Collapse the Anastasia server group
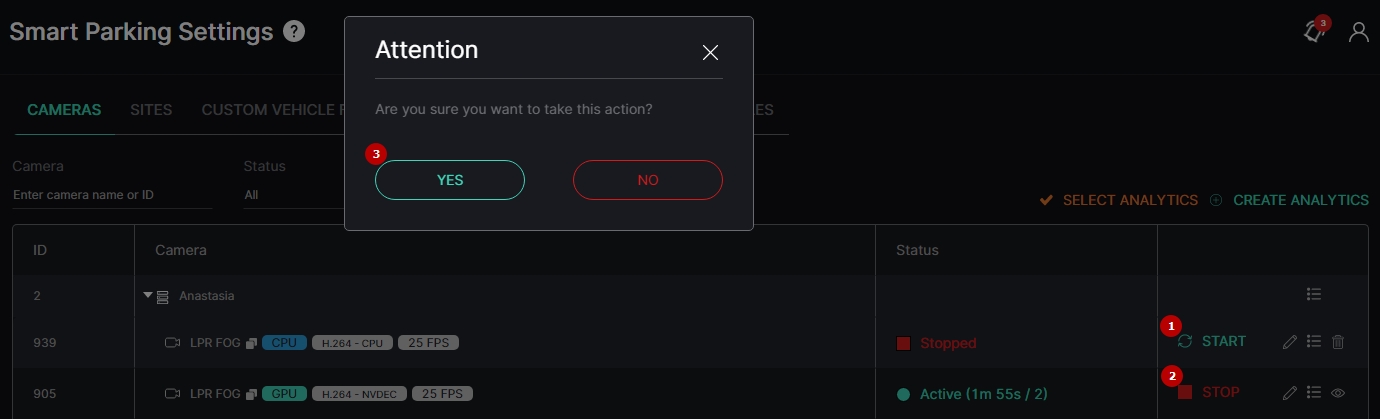1380x419 pixels. pyautogui.click(x=148, y=295)
